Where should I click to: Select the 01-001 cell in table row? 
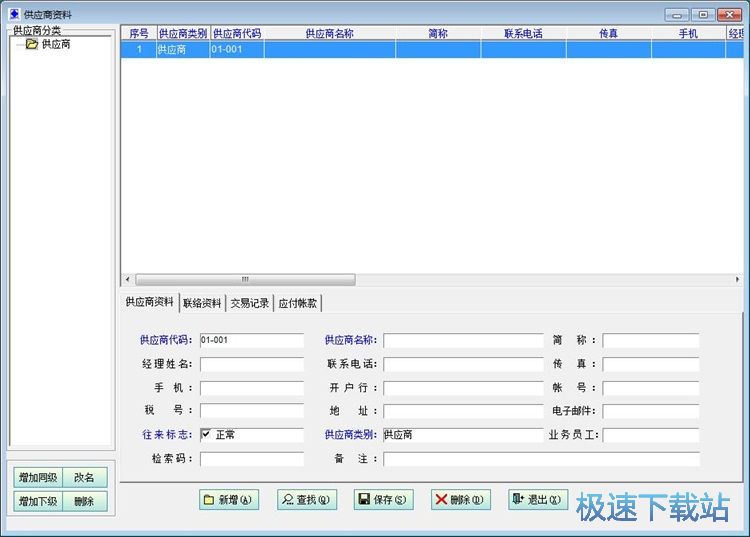coord(237,49)
